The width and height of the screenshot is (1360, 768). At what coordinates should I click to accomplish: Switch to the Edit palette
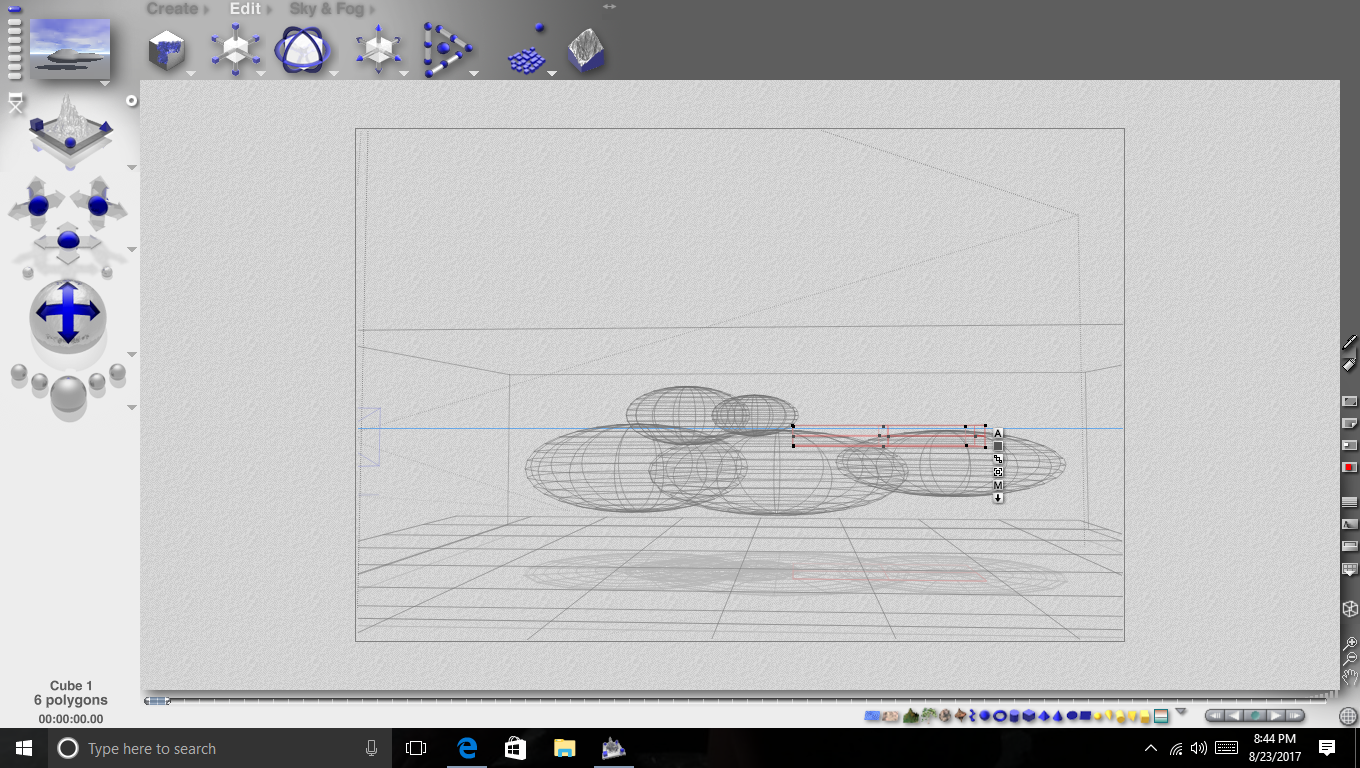coord(245,9)
